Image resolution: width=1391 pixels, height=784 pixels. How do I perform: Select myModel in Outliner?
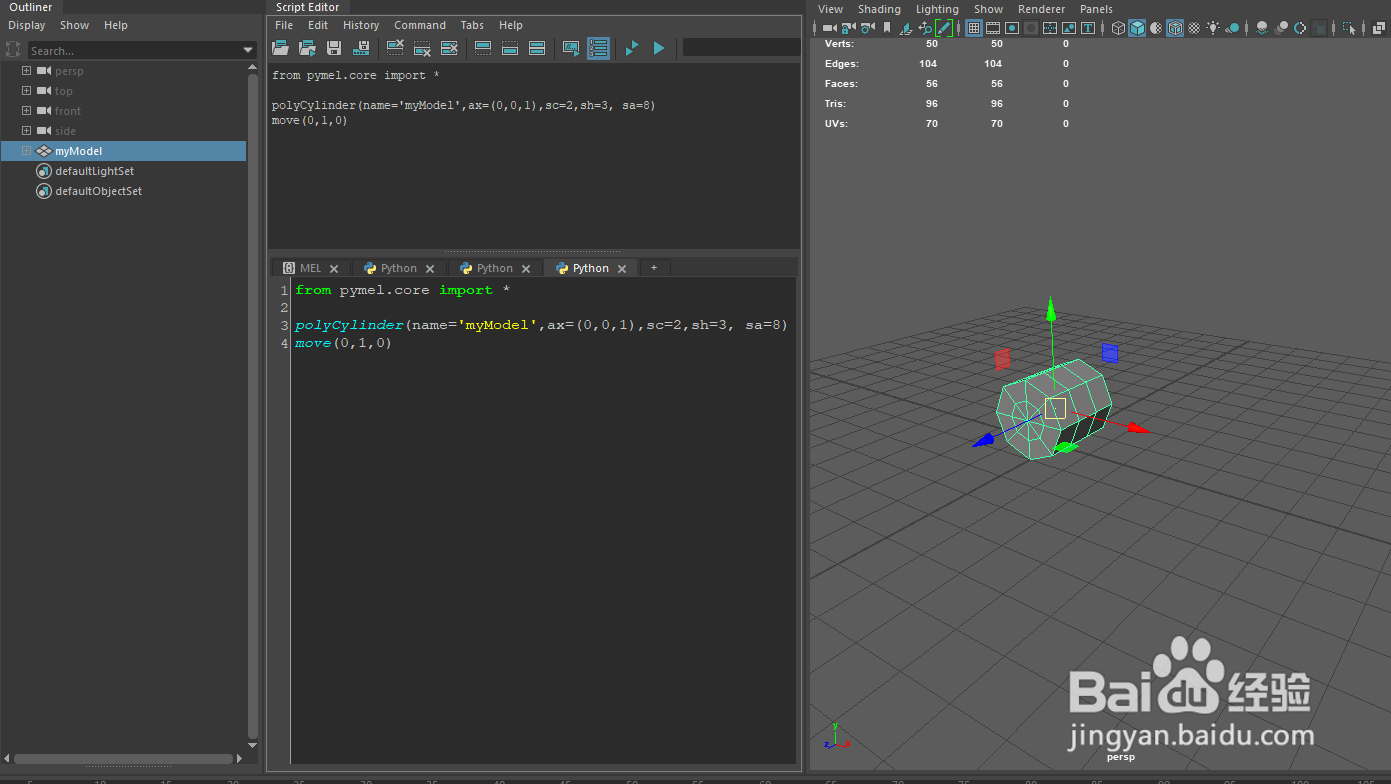[x=78, y=151]
